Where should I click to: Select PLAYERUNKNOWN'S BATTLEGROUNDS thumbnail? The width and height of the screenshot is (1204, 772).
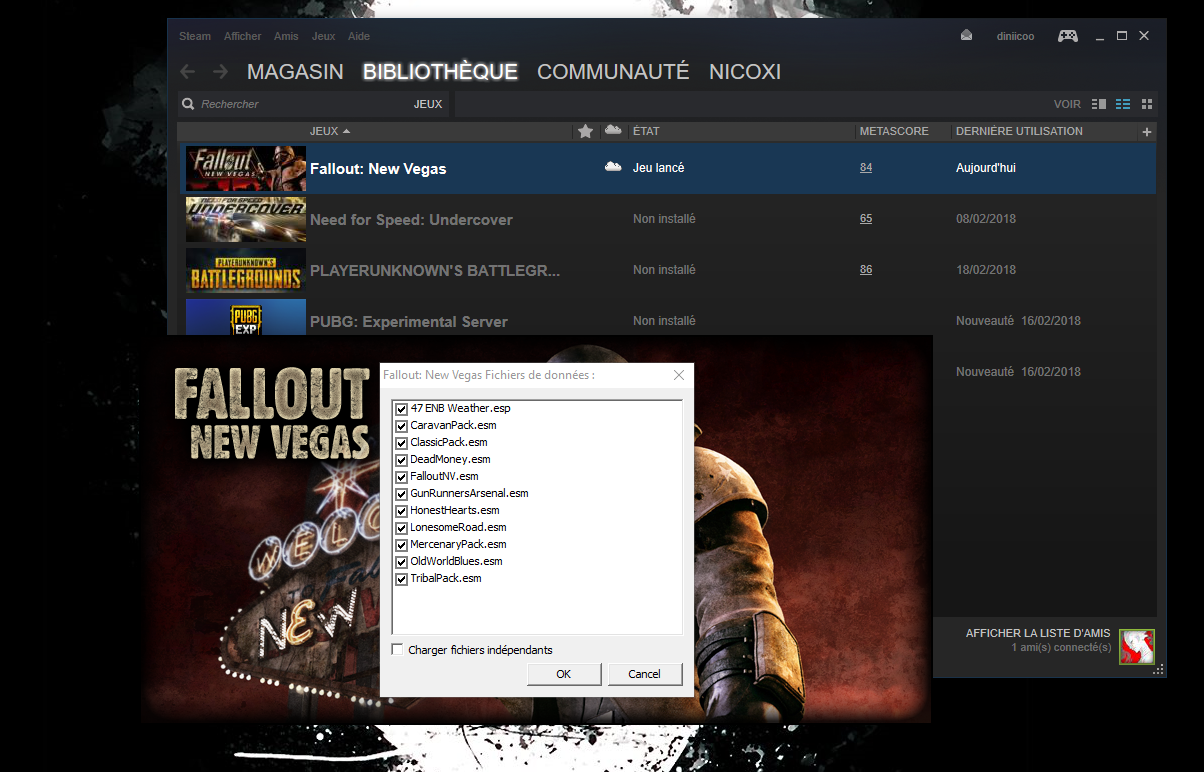246,270
